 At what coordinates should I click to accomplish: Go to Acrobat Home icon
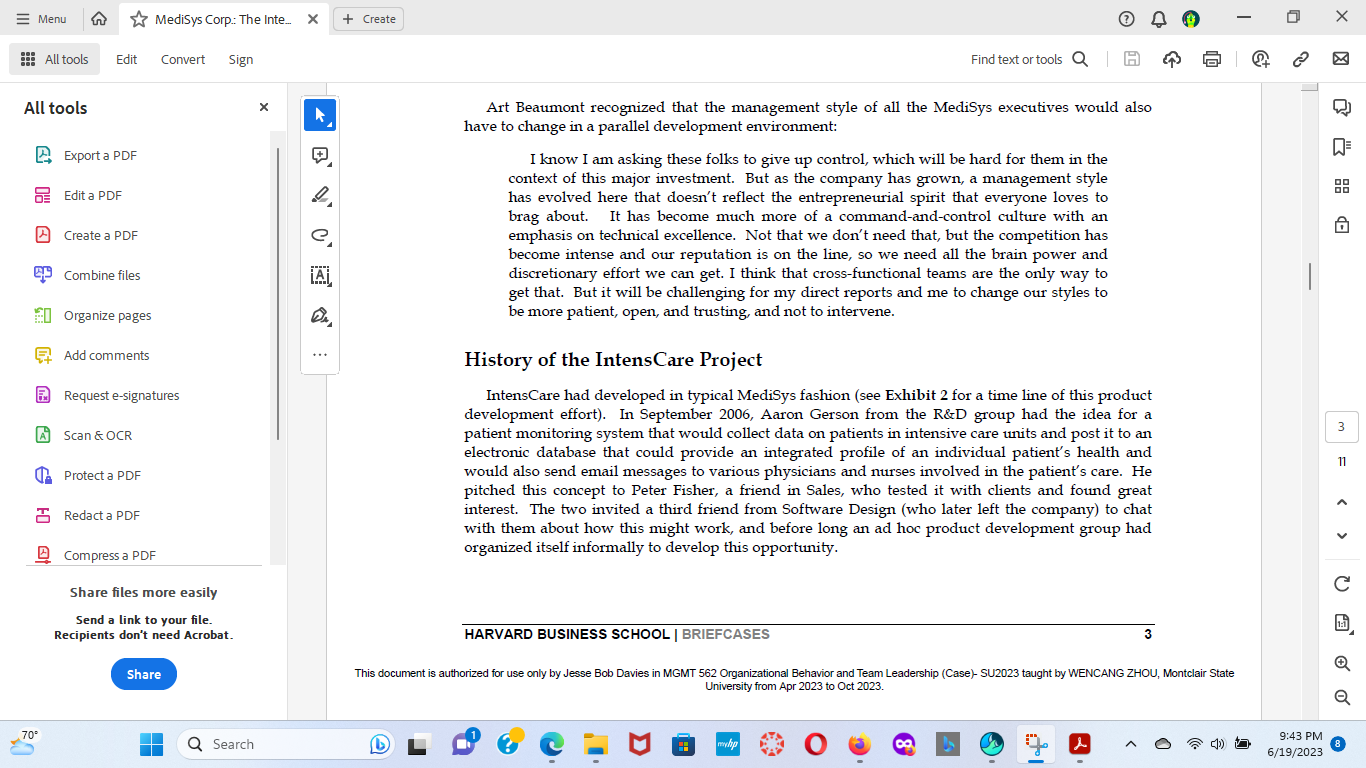(99, 19)
